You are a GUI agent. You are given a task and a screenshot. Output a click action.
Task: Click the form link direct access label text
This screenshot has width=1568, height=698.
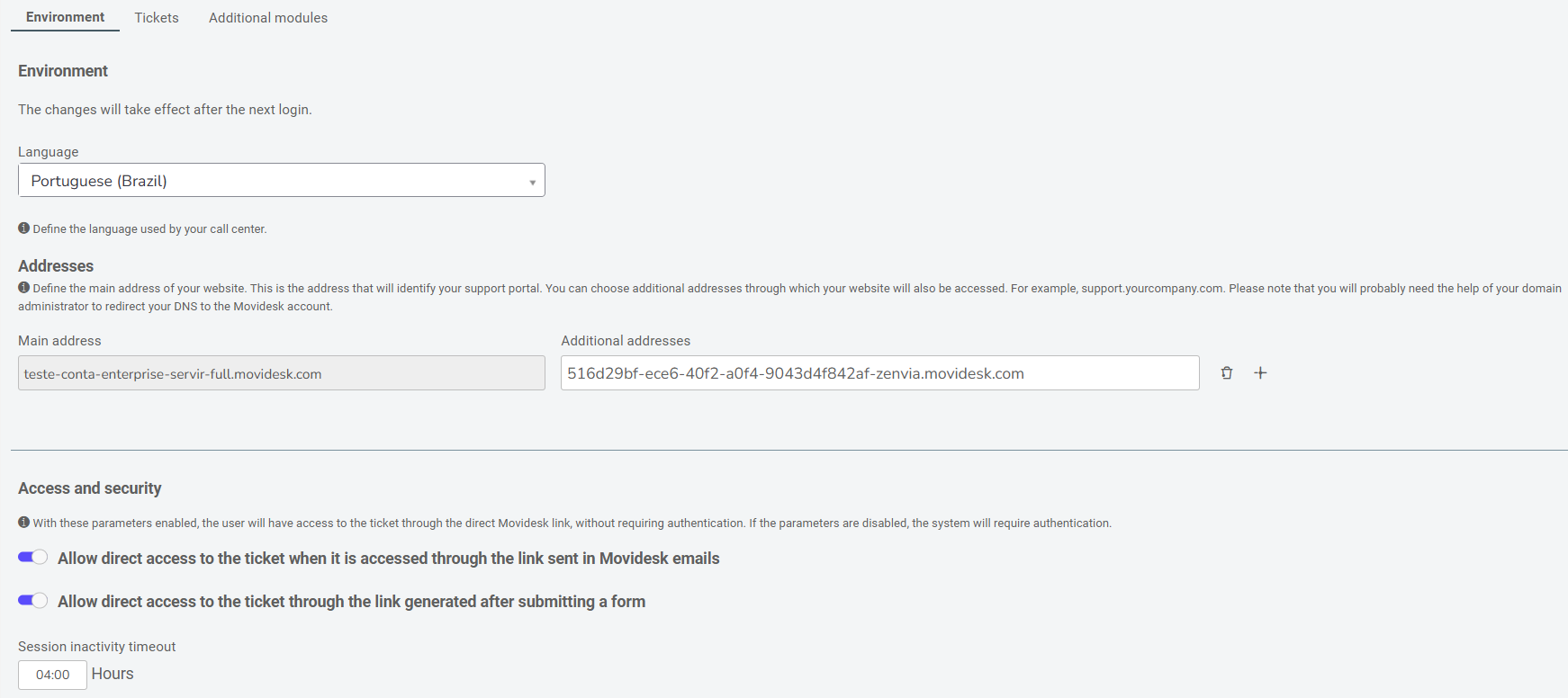351,602
